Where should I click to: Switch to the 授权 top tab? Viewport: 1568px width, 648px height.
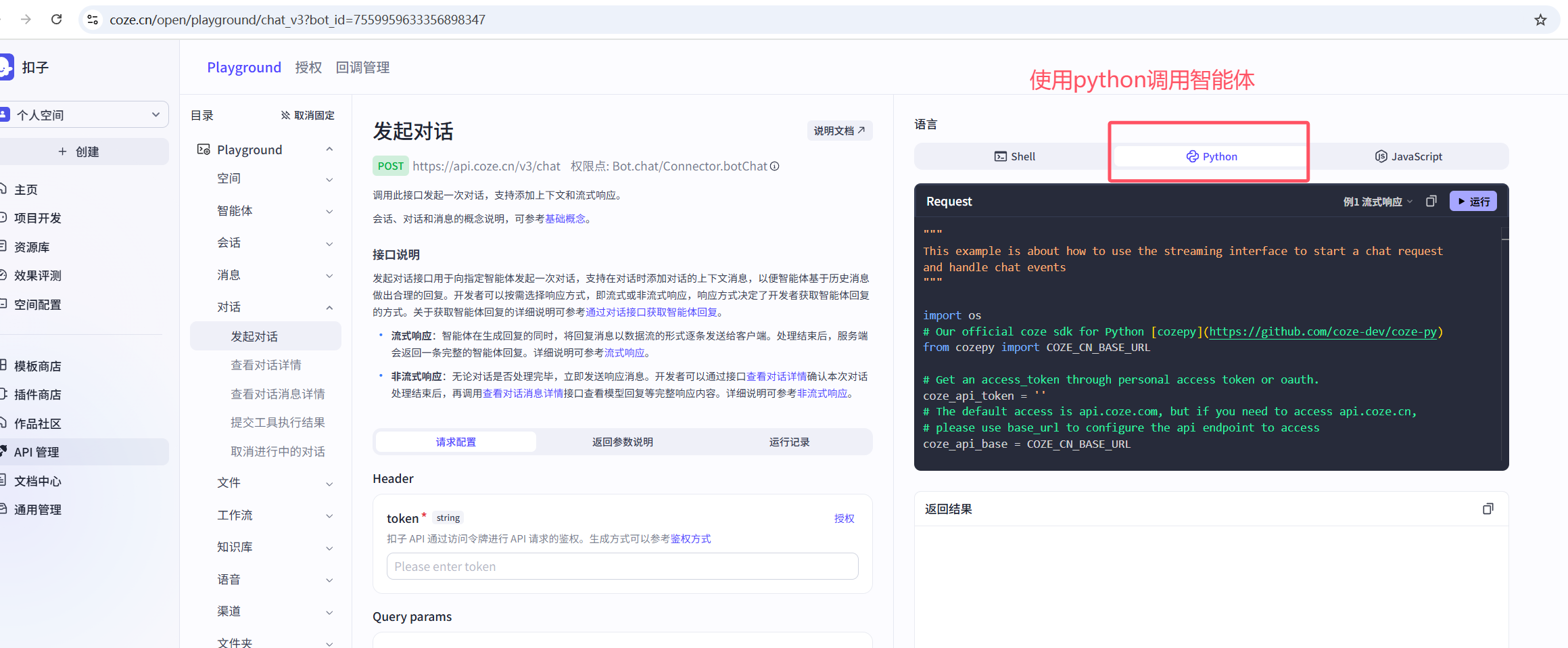coord(308,68)
